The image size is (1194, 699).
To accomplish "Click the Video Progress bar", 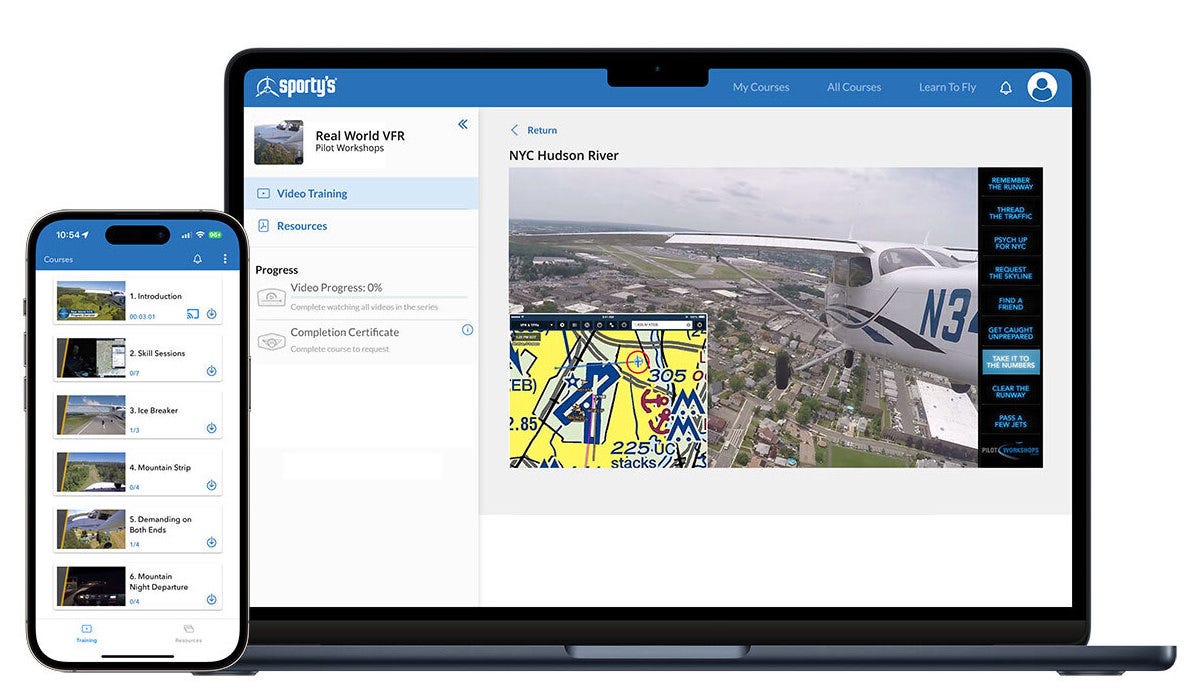I will click(378, 297).
